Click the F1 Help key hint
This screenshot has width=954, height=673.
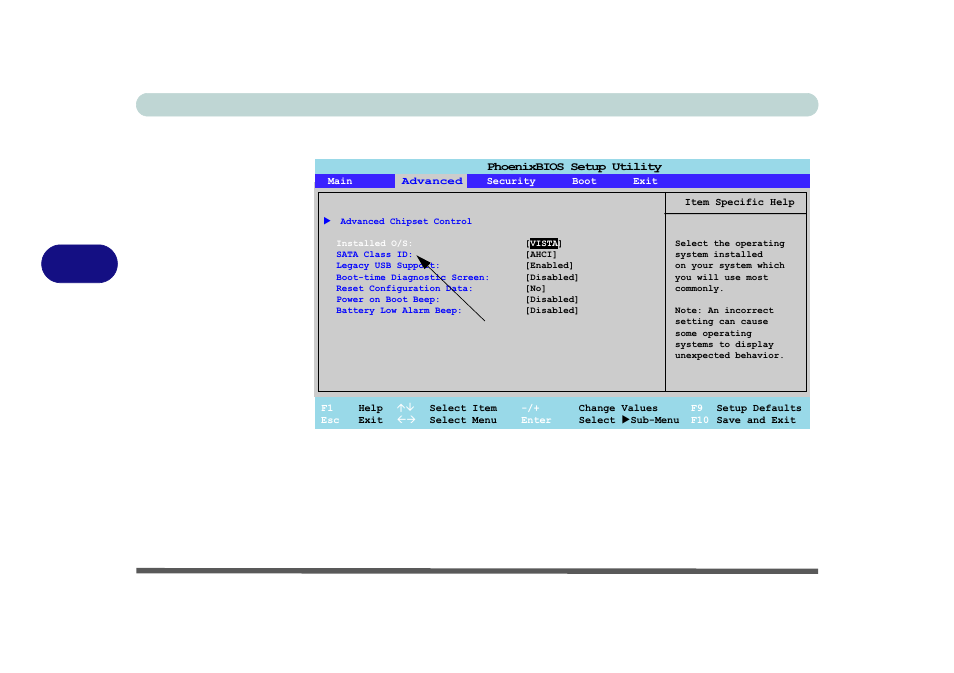pos(352,408)
